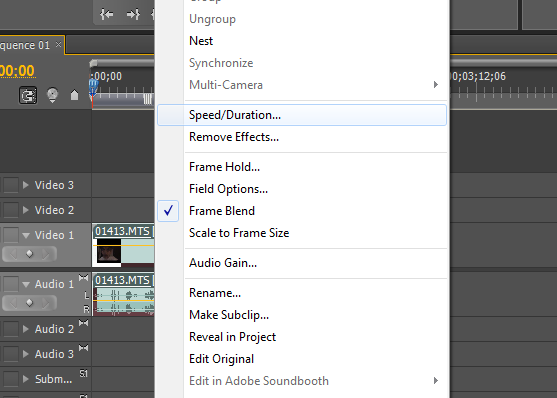Click the Audio 2 track type icon

[x=83, y=323]
